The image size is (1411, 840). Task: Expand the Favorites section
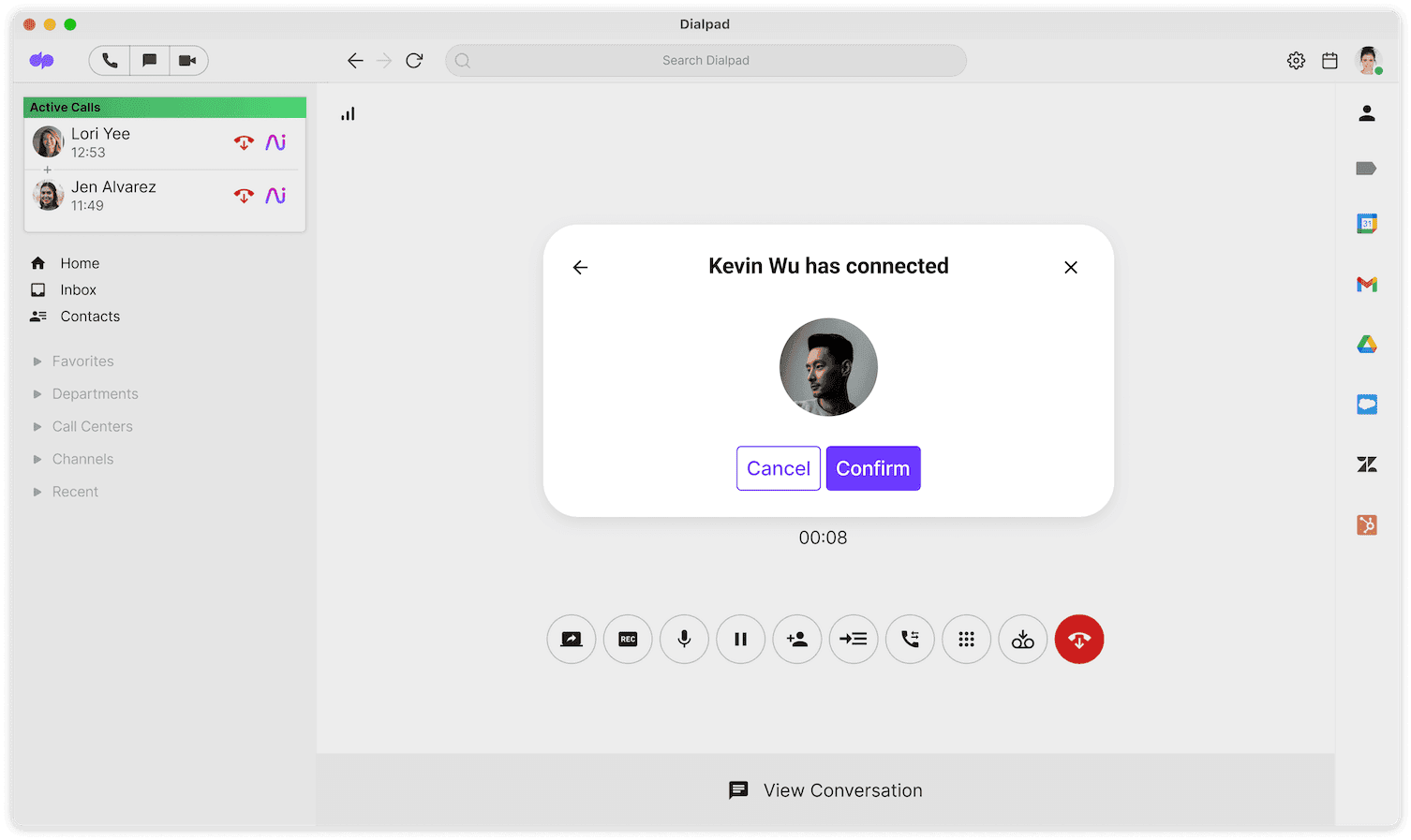click(82, 361)
